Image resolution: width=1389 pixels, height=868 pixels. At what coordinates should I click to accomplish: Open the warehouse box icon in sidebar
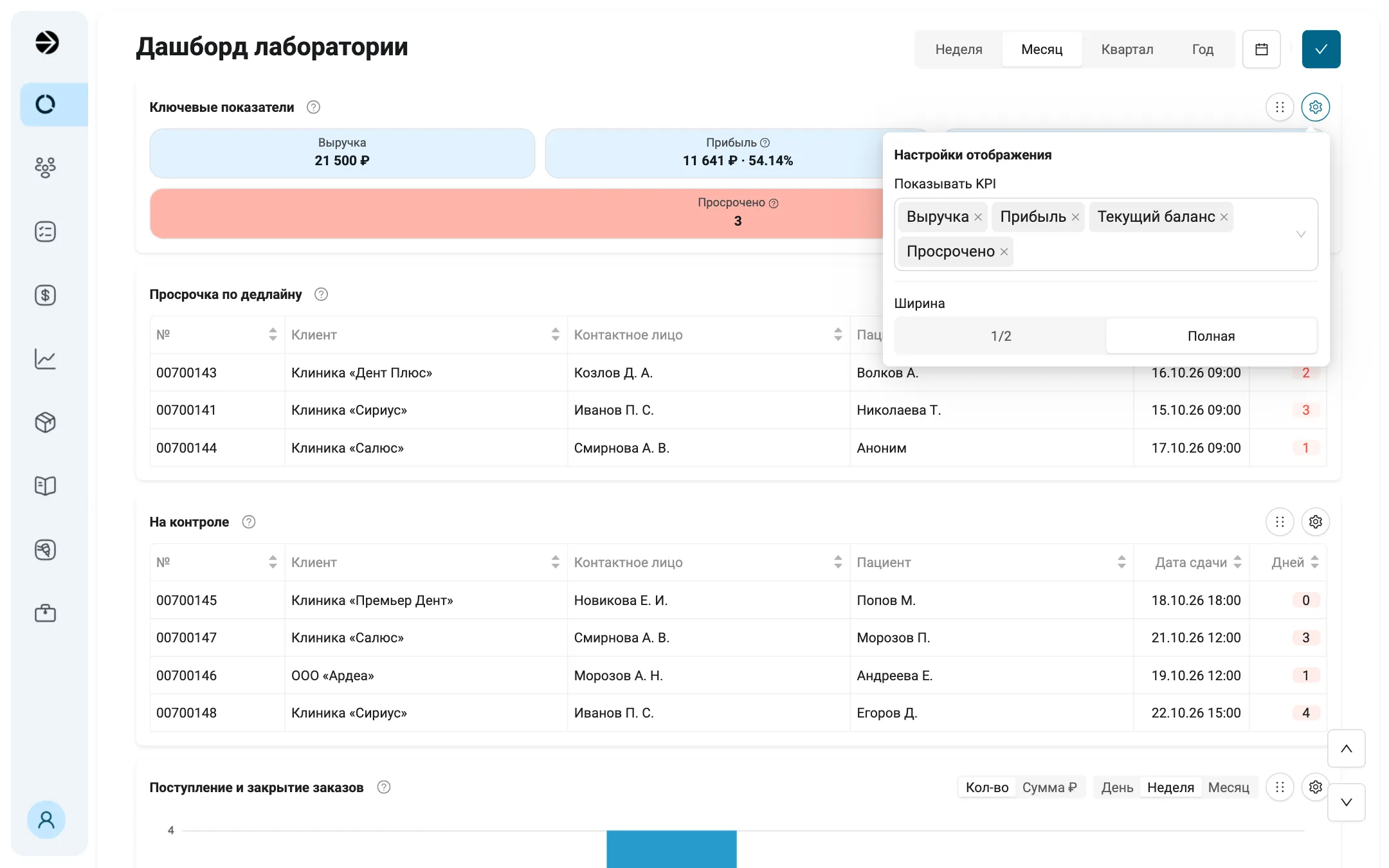(45, 422)
